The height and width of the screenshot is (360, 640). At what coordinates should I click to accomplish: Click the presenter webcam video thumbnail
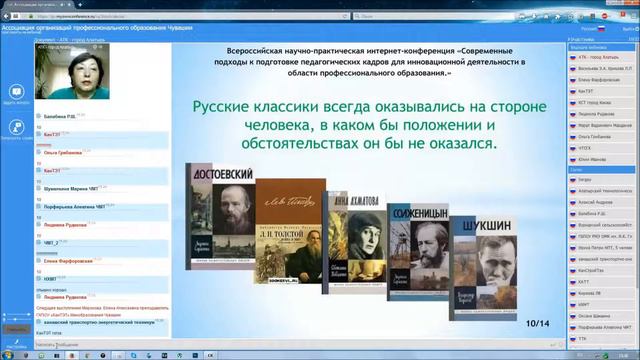pos(72,71)
